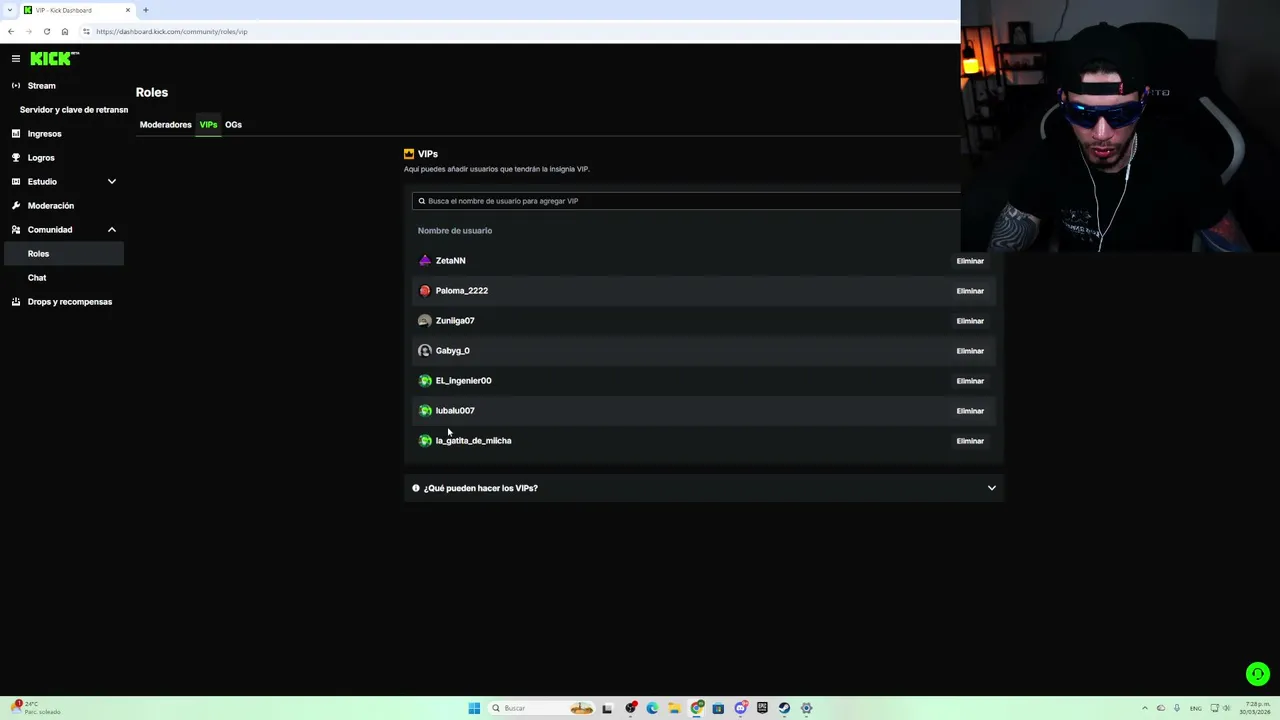Click the ENG language indicator
This screenshot has width=1280, height=720.
(x=1195, y=708)
